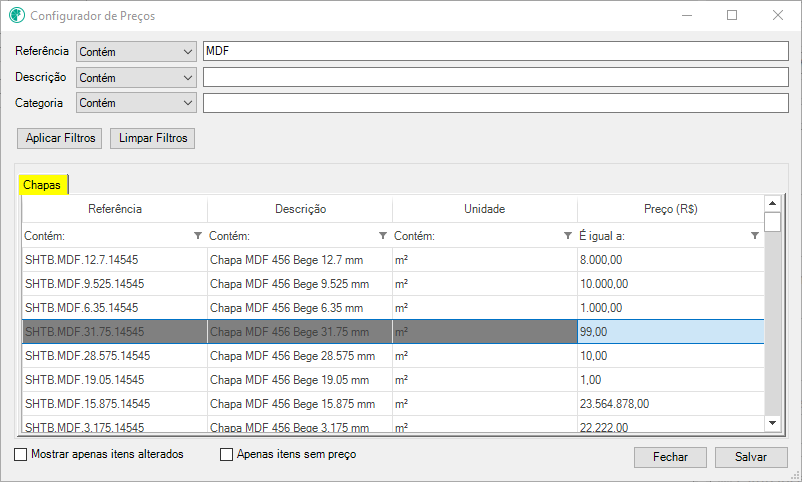Click the table vertical scrollbar thumb
This screenshot has width=802, height=482.
point(772,222)
